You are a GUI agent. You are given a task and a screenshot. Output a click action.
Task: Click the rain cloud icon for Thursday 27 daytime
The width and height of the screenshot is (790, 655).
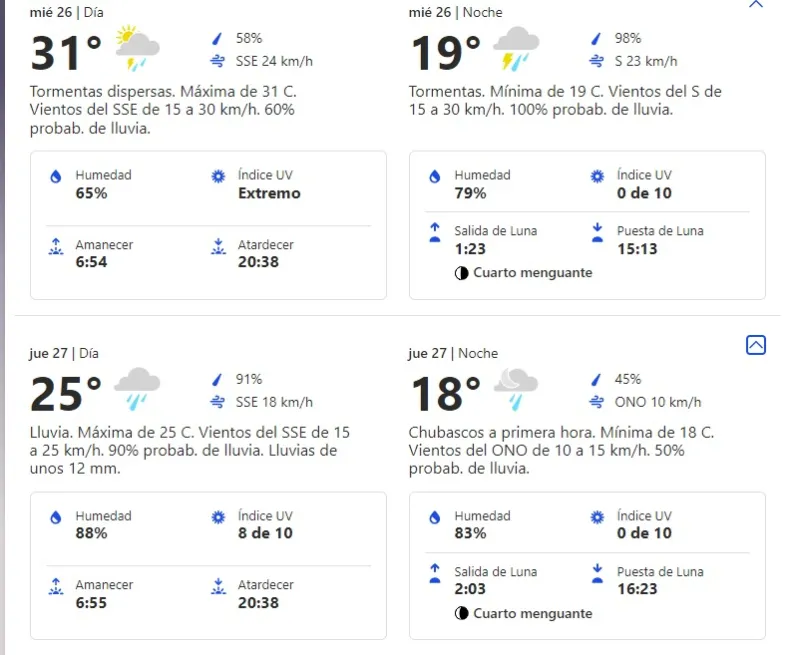point(138,389)
